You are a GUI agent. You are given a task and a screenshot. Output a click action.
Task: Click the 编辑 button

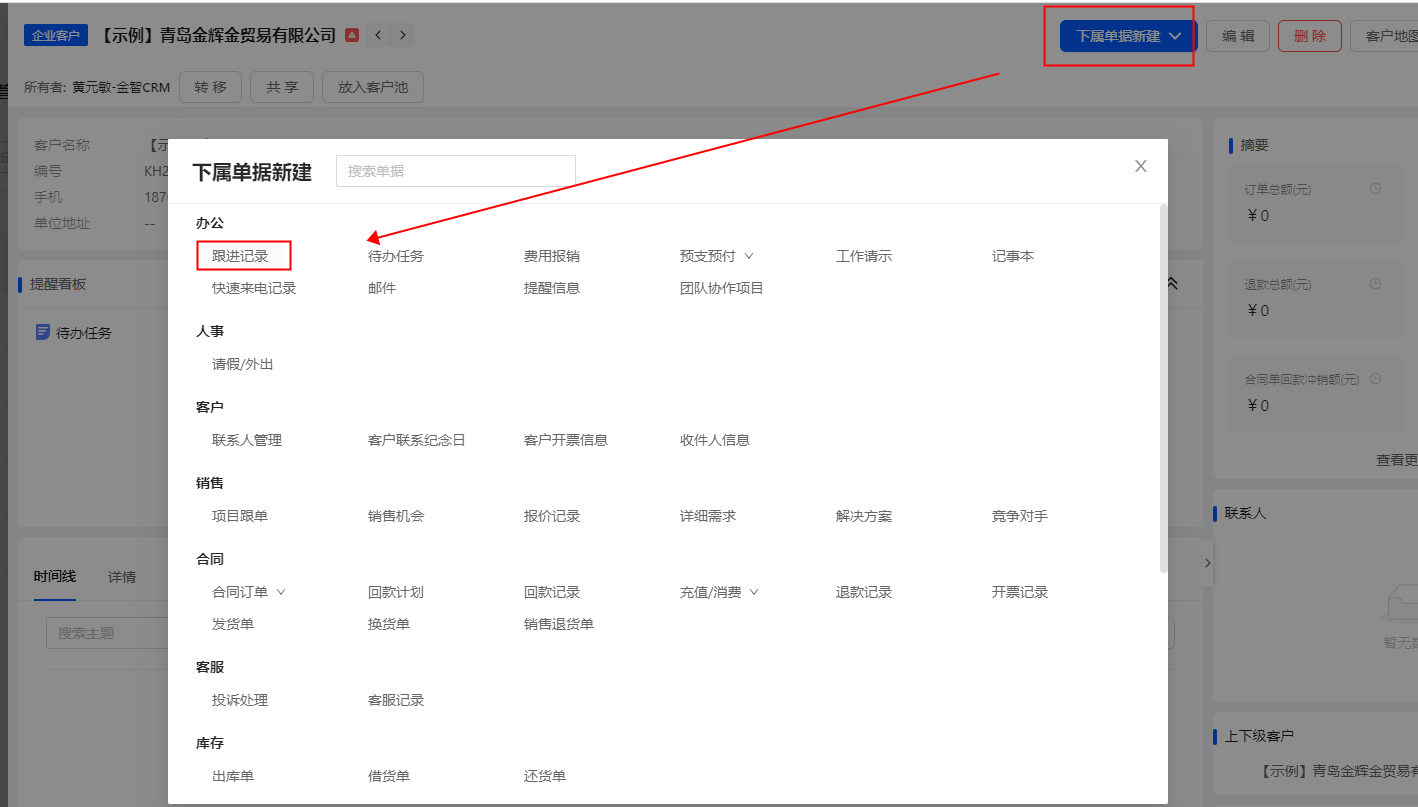pyautogui.click(x=1238, y=36)
